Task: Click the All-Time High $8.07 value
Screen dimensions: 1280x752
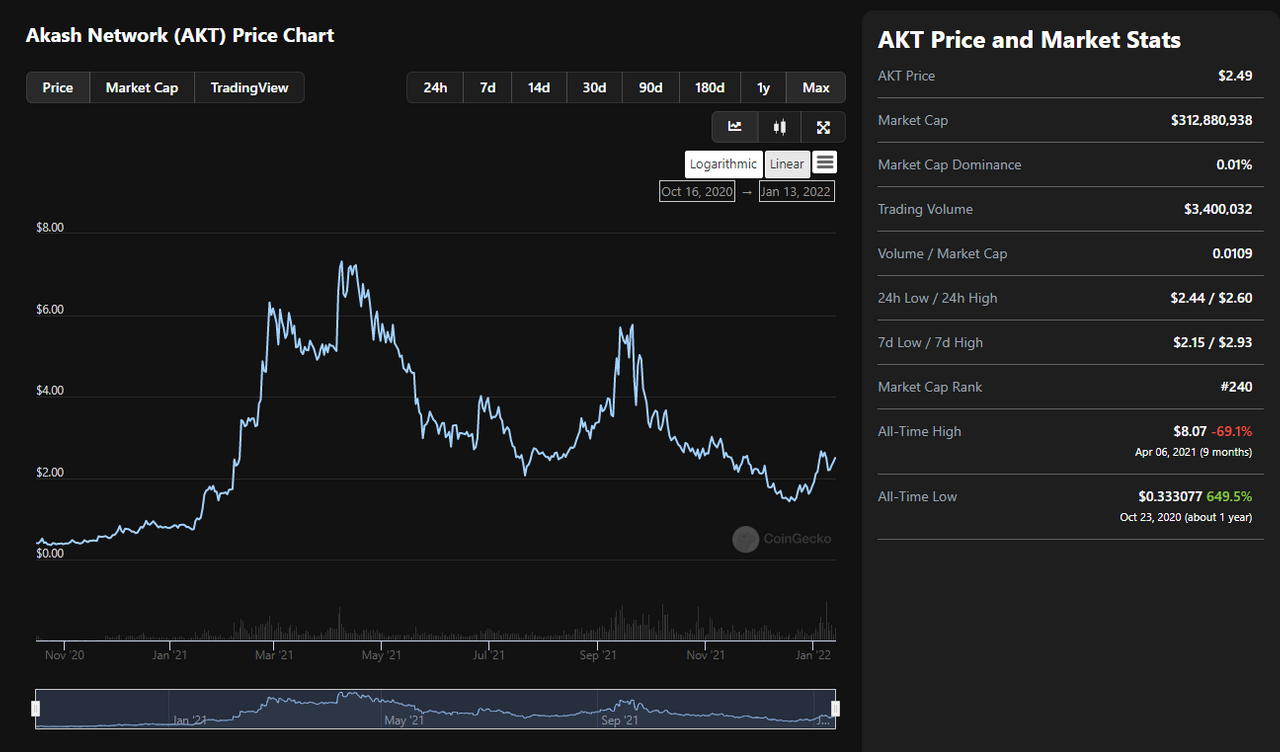Action: point(1189,431)
